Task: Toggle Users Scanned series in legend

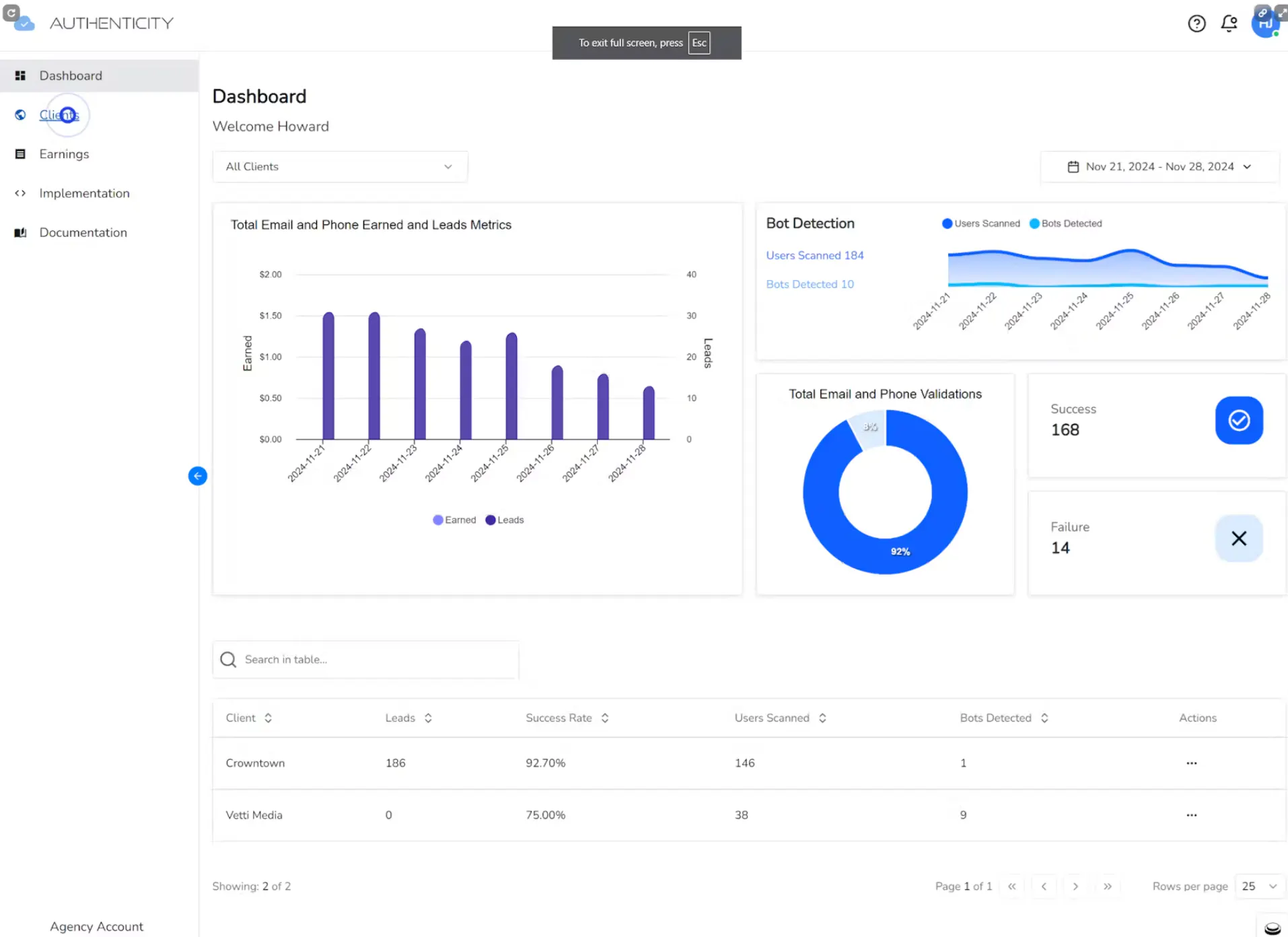Action: coord(981,223)
